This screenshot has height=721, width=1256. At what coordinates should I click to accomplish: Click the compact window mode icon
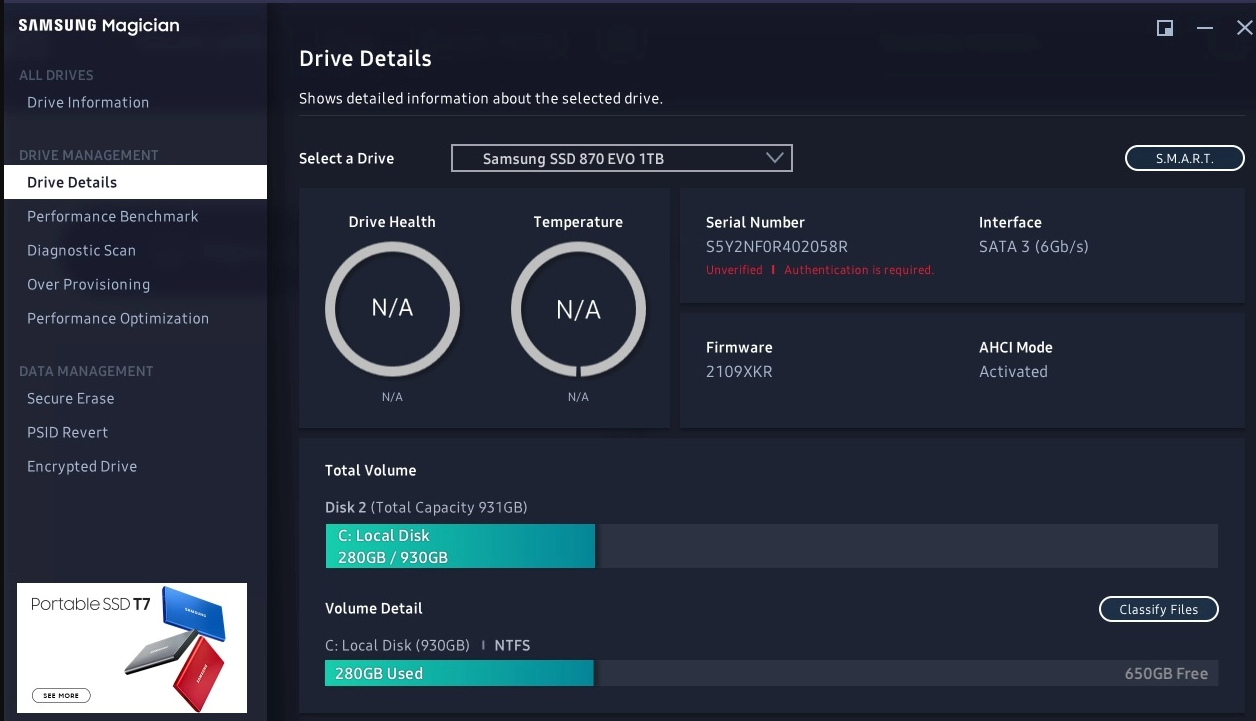(1165, 28)
